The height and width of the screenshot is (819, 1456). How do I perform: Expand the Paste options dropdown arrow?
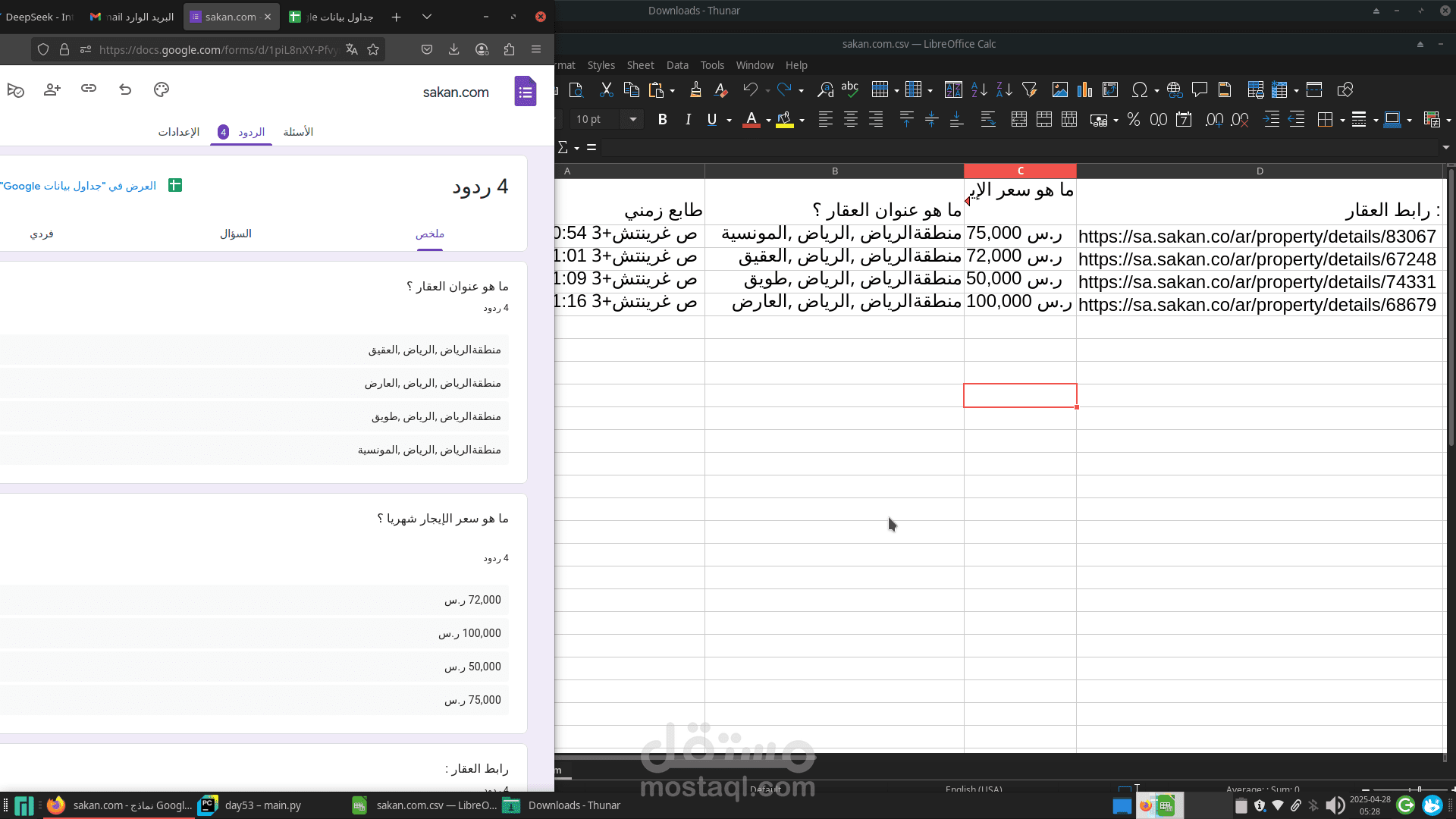672,91
